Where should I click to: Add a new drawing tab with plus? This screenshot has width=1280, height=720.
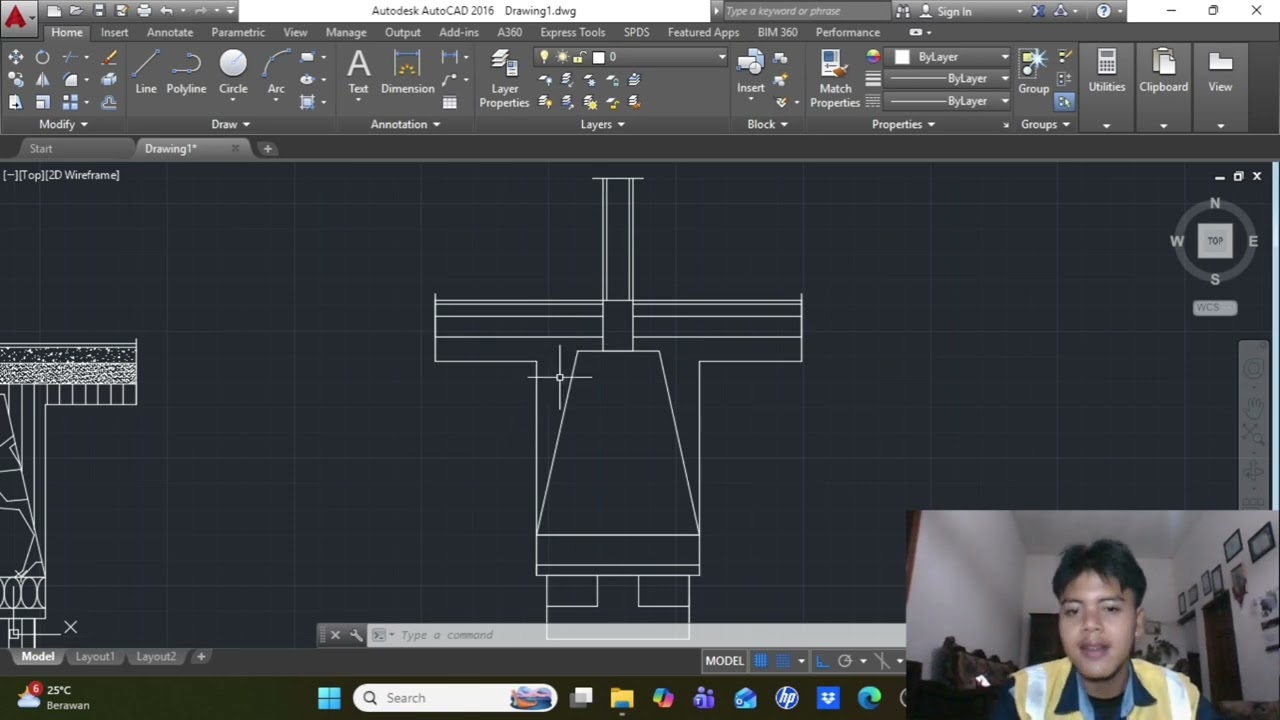267,148
